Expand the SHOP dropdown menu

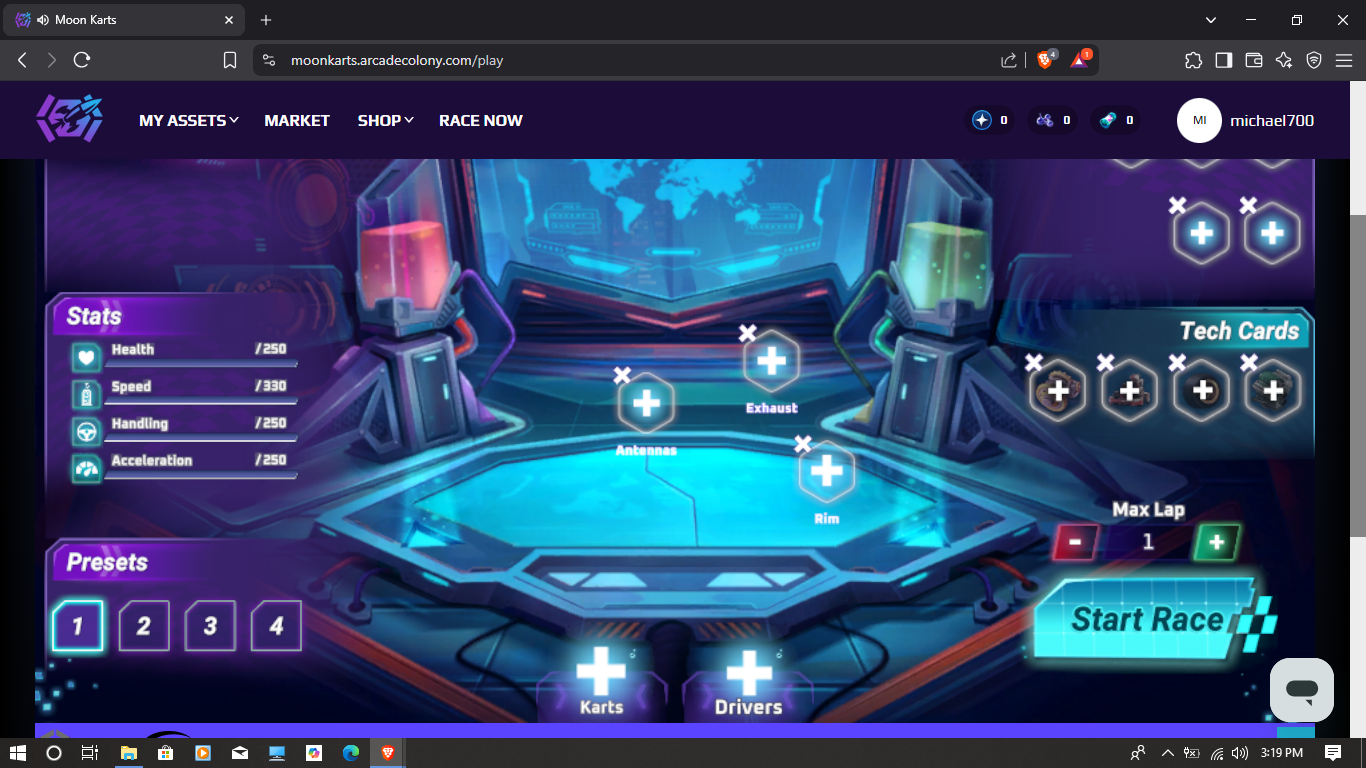[x=386, y=120]
